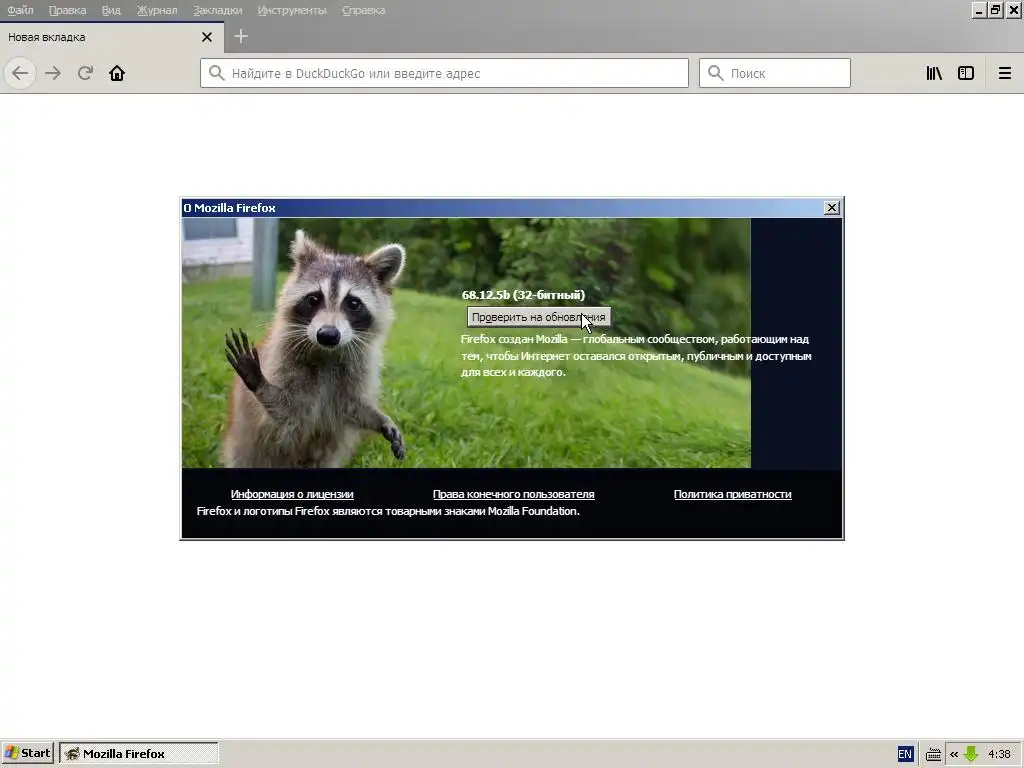
Task: Toggle the sidebar panel icon
Action: [966, 73]
